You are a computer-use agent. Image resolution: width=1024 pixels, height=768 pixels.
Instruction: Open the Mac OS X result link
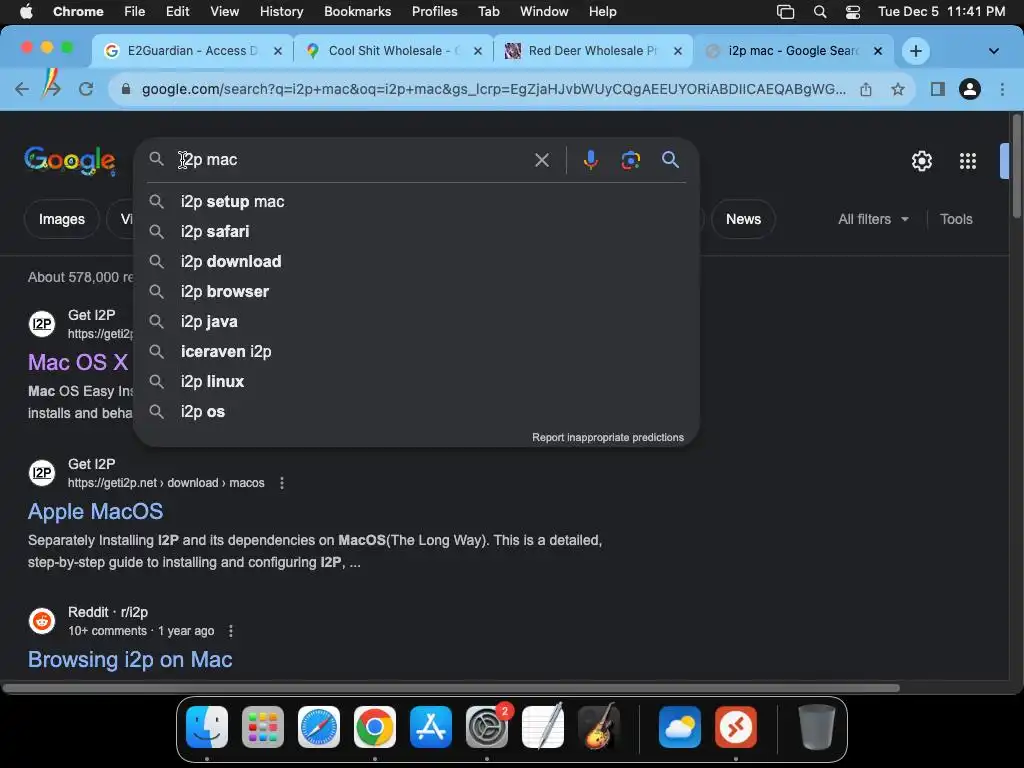coord(78,362)
